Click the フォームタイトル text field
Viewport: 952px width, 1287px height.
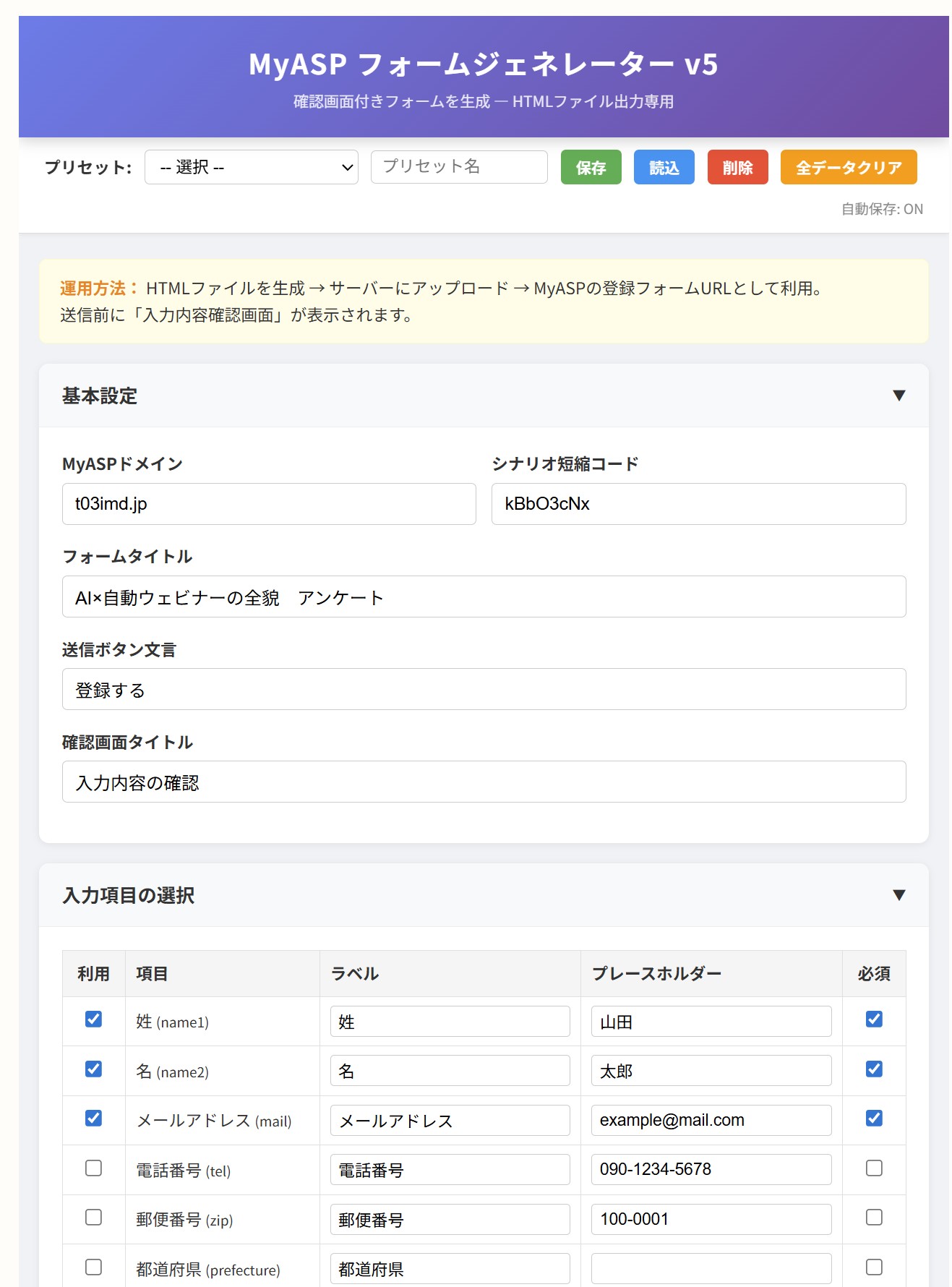pyautogui.click(x=484, y=597)
